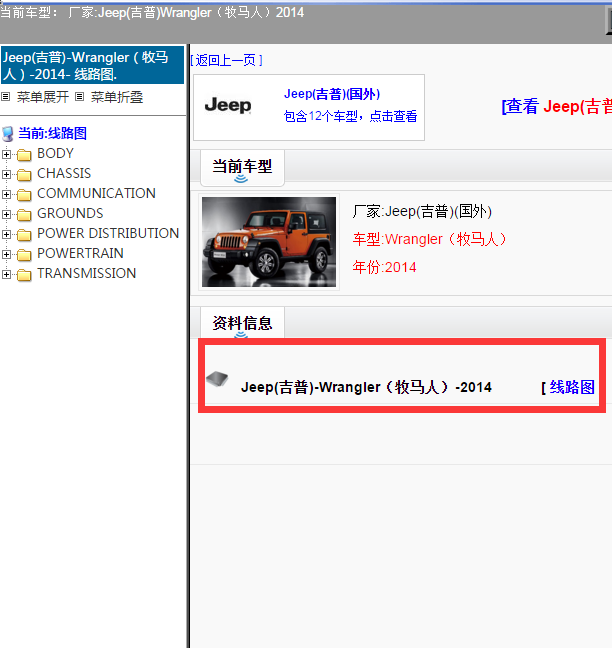
Task: Expand the TRANSMISSION tree node
Action: (6, 274)
